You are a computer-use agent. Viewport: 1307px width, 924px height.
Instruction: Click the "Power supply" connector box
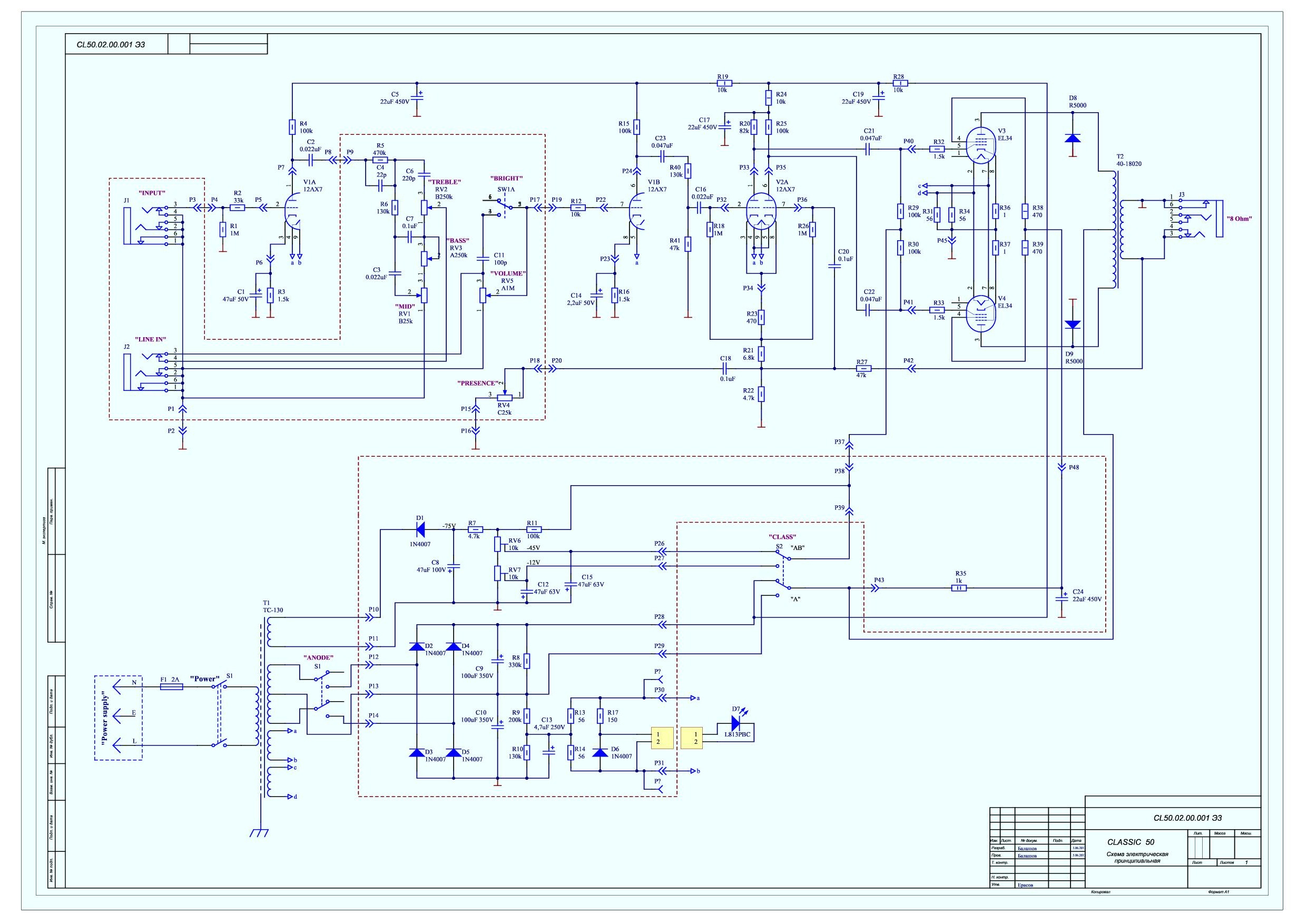[118, 717]
